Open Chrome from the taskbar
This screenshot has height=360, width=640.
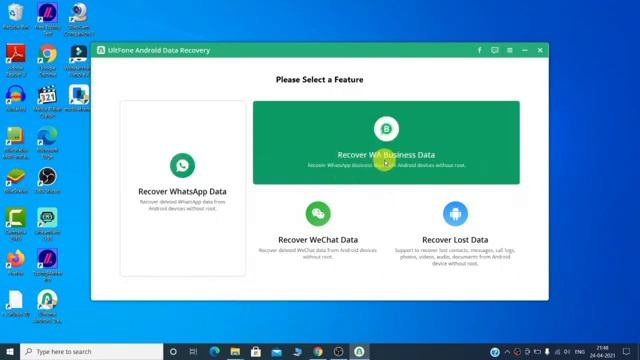tap(318, 351)
